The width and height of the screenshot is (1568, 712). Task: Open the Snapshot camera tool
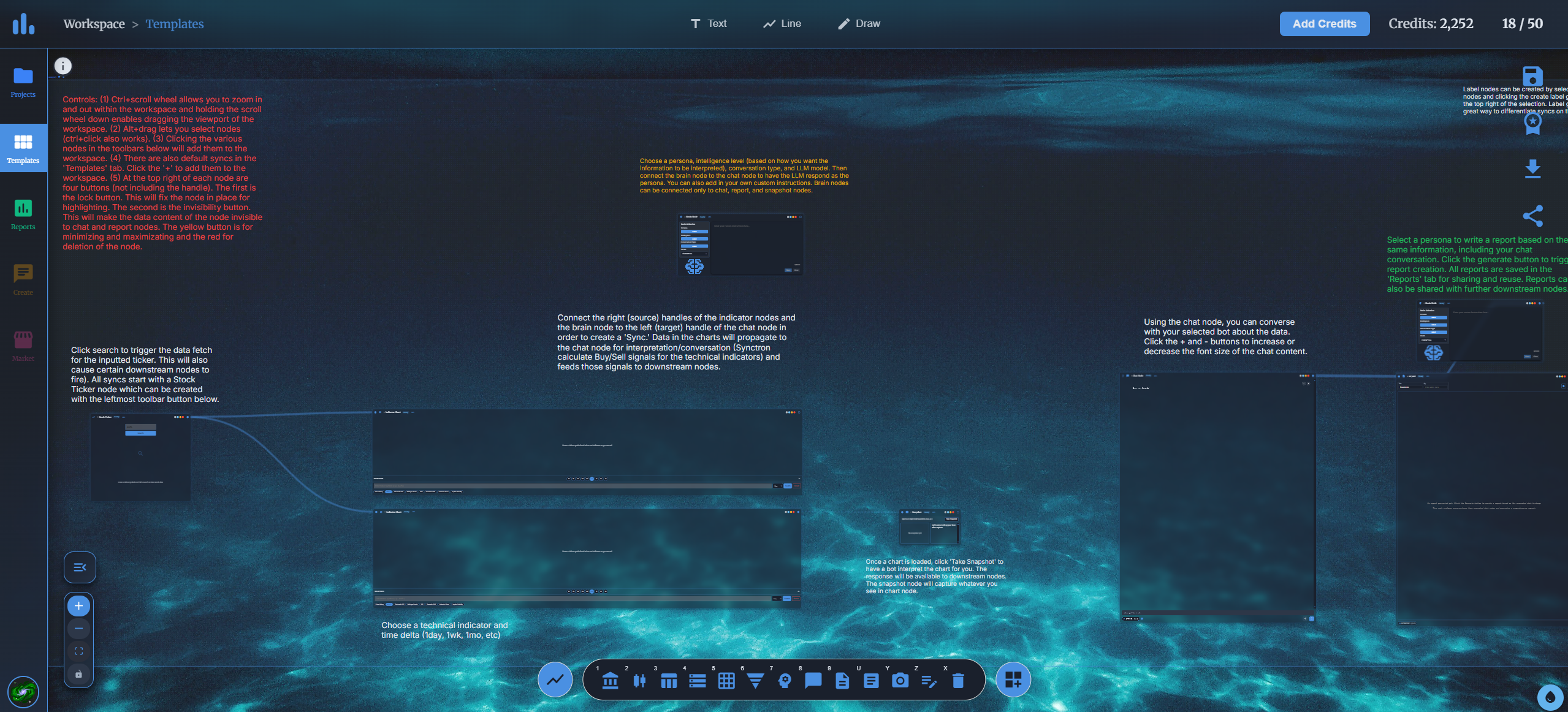[900, 680]
